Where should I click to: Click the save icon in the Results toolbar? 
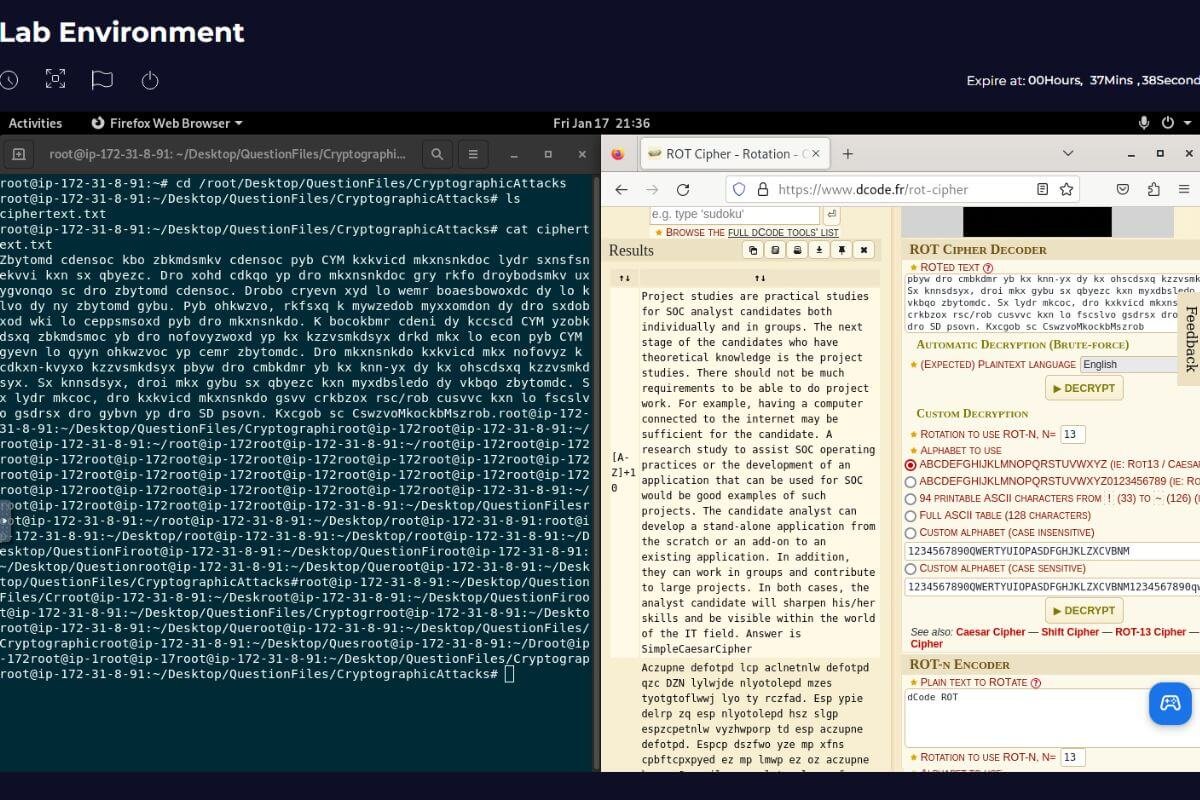[x=775, y=250]
